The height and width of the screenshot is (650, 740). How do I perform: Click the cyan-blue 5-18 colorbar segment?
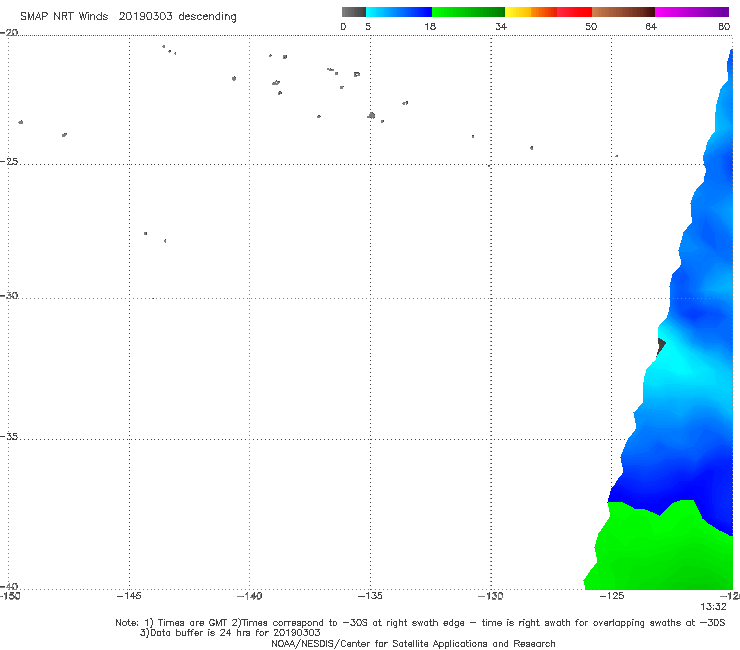pos(399,12)
